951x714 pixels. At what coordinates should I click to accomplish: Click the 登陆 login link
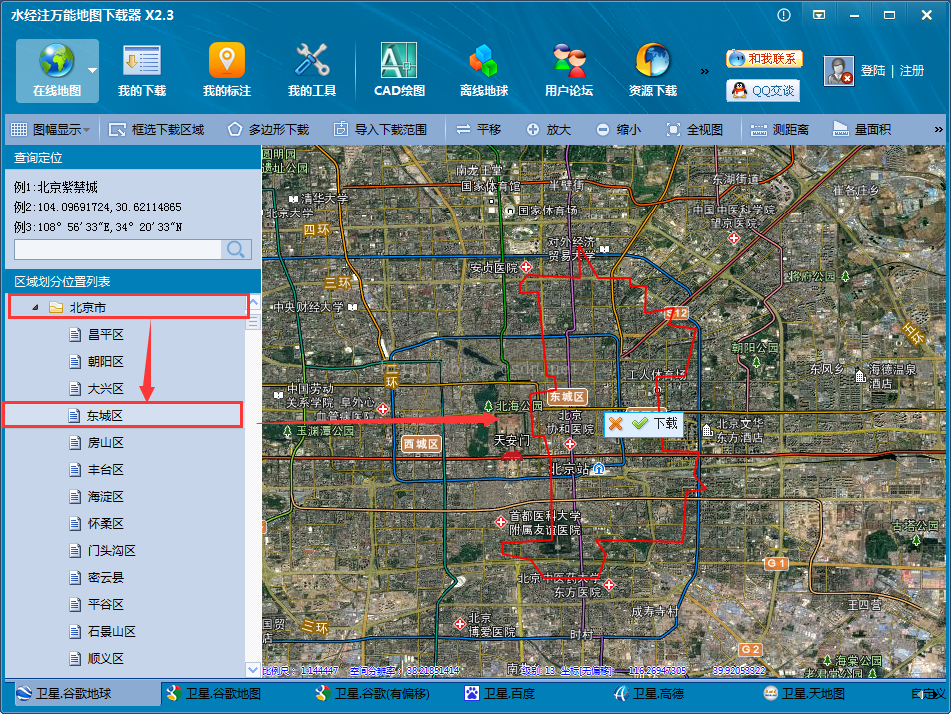coord(873,70)
